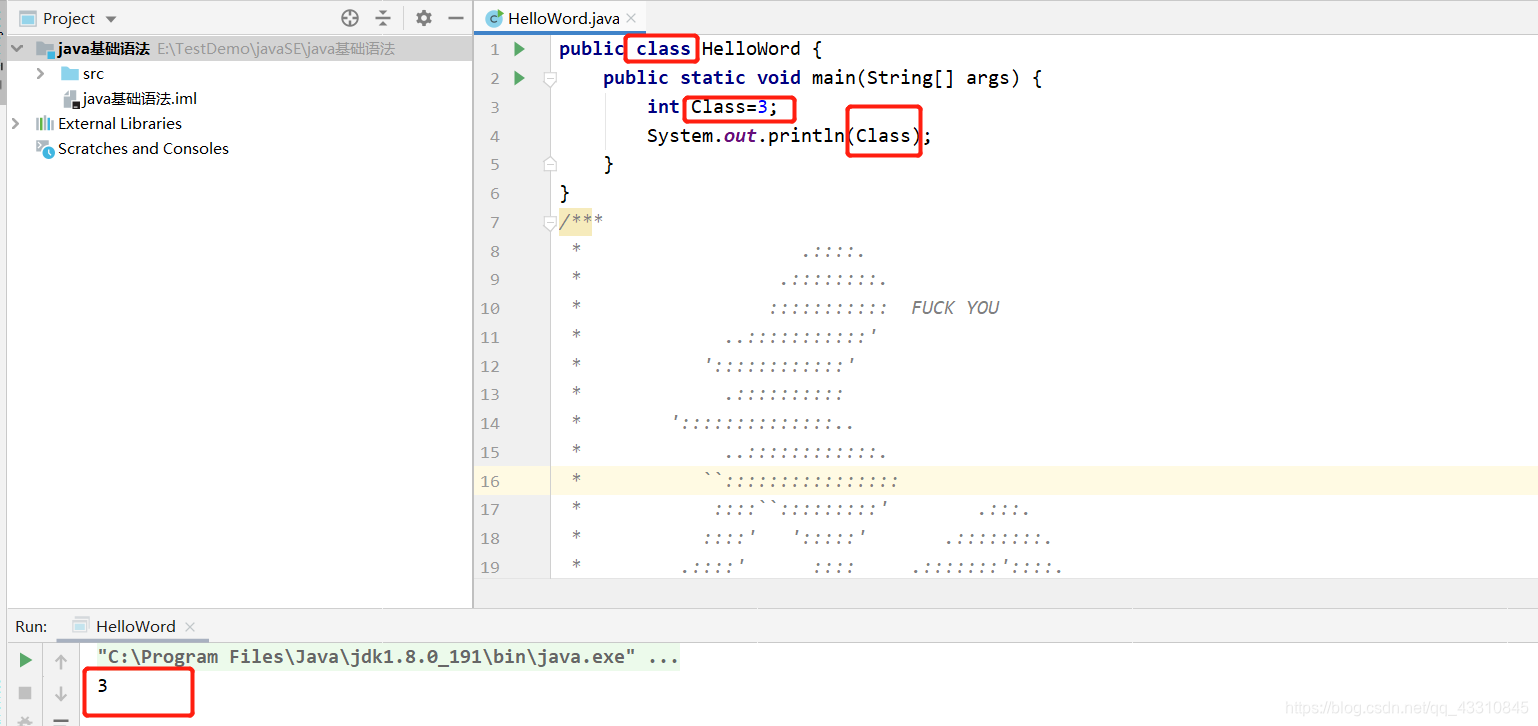The width and height of the screenshot is (1538, 726).
Task: Select the HelloWord tab in Run panel
Action: click(x=135, y=626)
